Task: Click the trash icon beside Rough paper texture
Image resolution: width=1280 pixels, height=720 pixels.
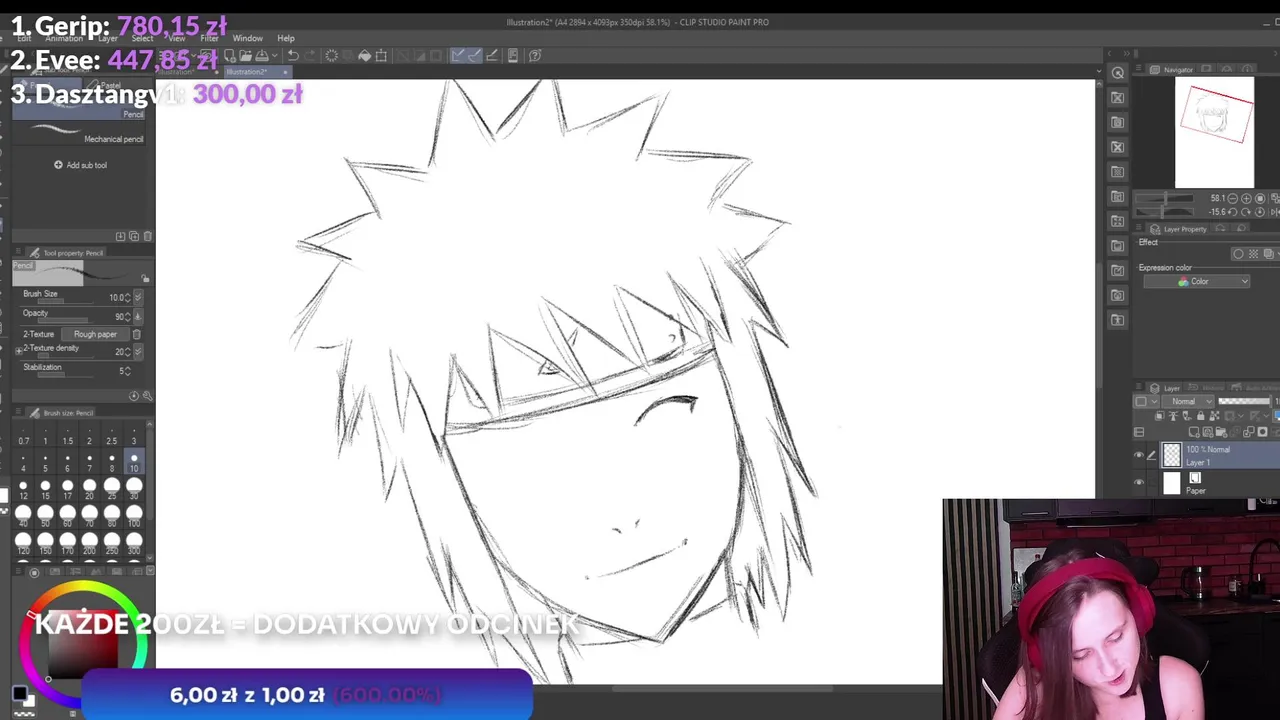Action: click(137, 334)
